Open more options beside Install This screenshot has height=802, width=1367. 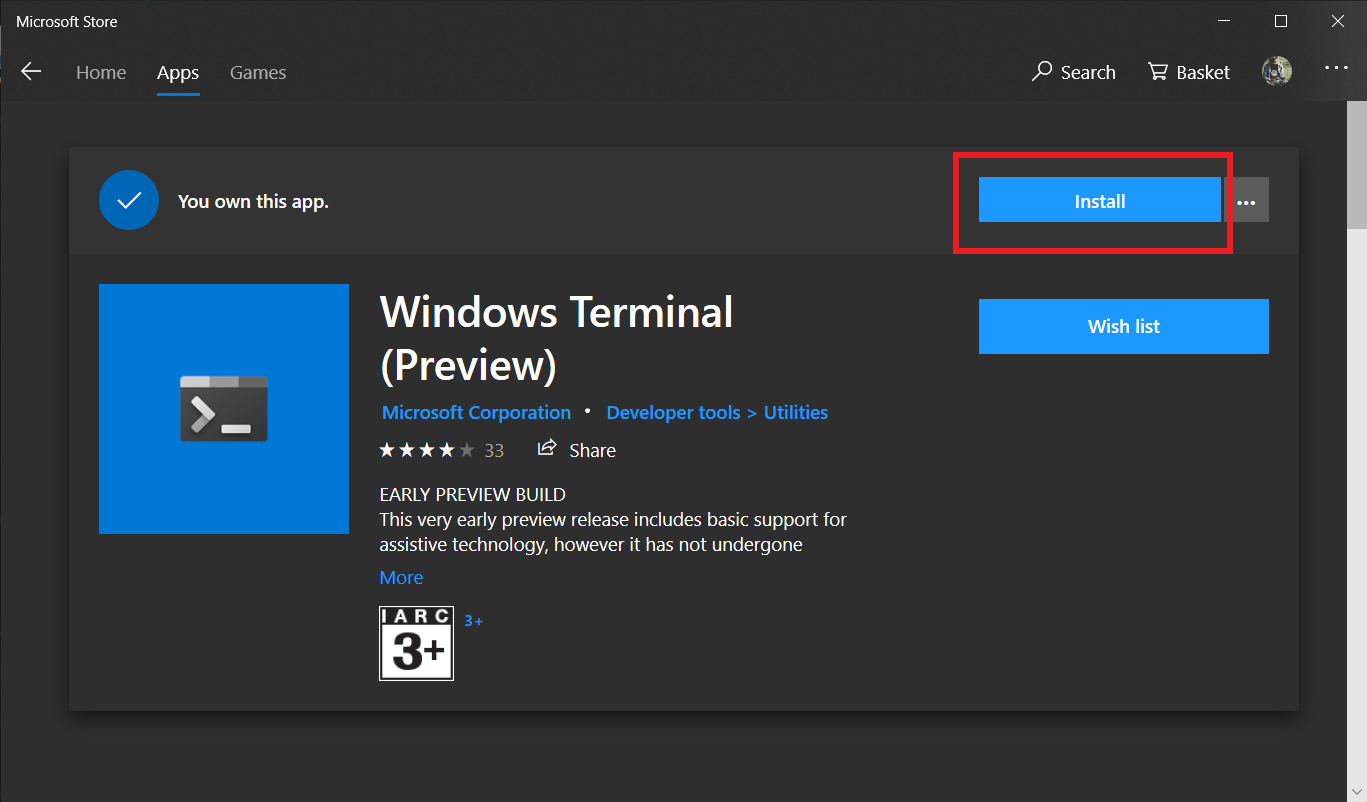click(x=1247, y=200)
